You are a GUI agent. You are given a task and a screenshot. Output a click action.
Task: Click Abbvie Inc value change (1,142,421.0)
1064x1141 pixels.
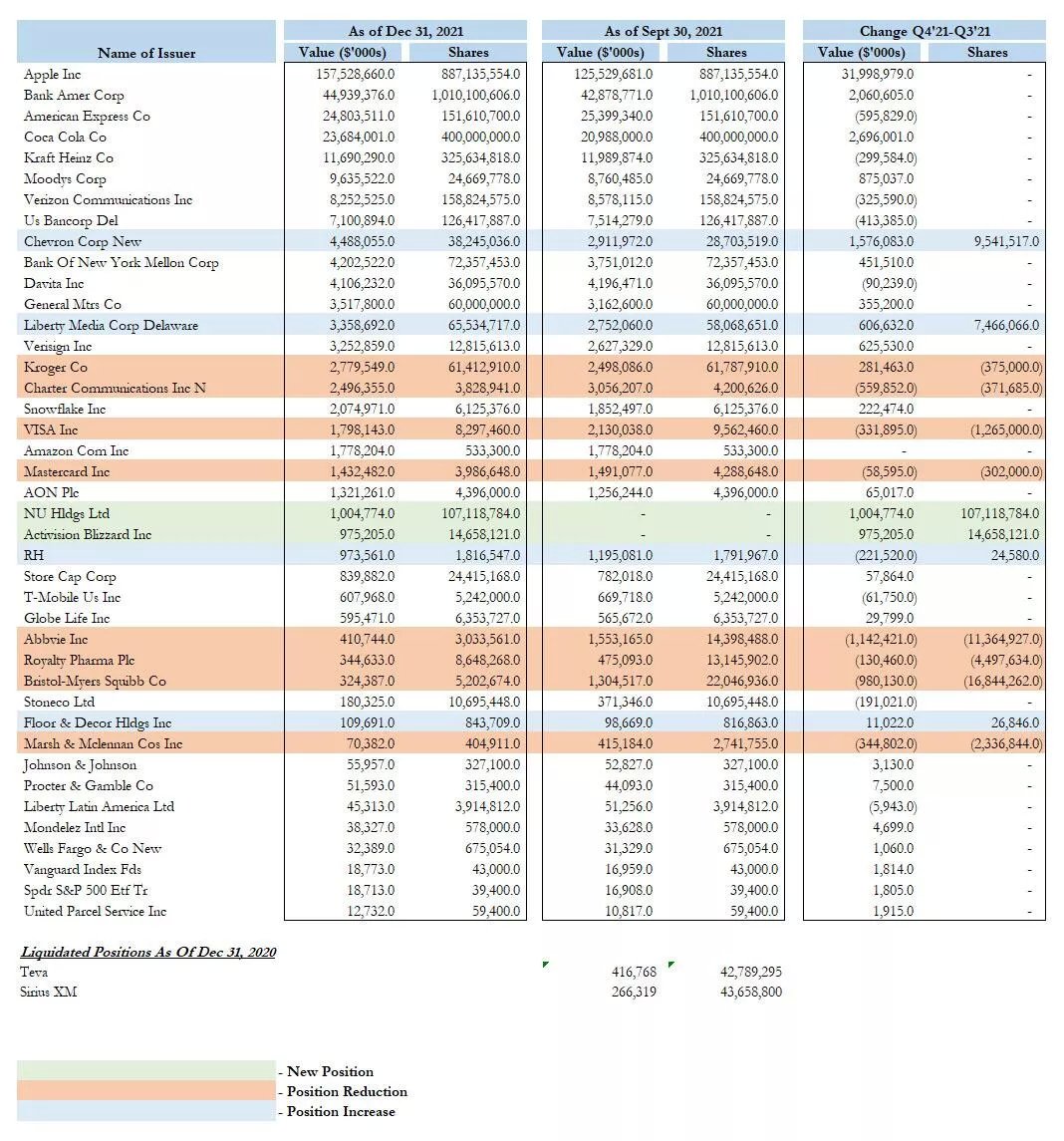(x=881, y=640)
